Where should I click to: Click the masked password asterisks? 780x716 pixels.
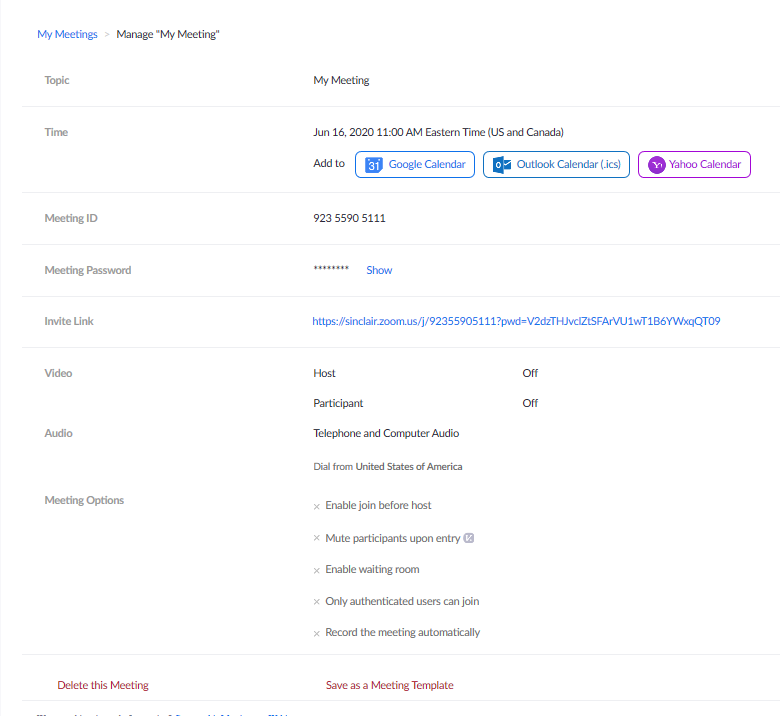pyautogui.click(x=331, y=270)
